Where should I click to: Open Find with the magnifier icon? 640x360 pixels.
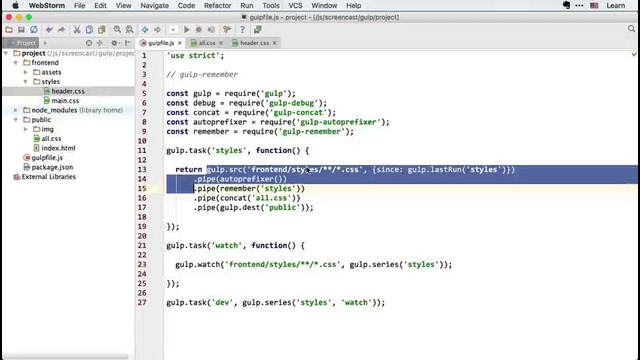tap(117, 29)
